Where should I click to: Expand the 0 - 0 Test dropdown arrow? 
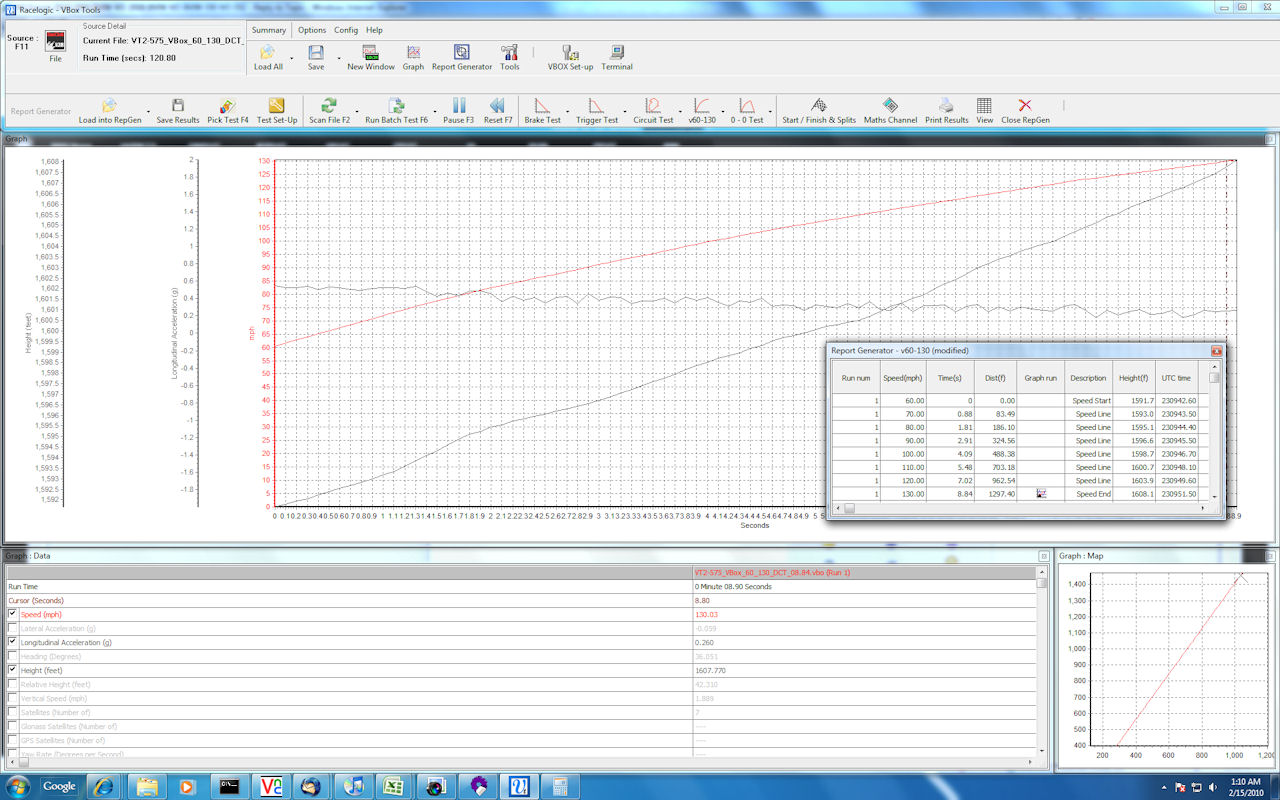coord(770,111)
